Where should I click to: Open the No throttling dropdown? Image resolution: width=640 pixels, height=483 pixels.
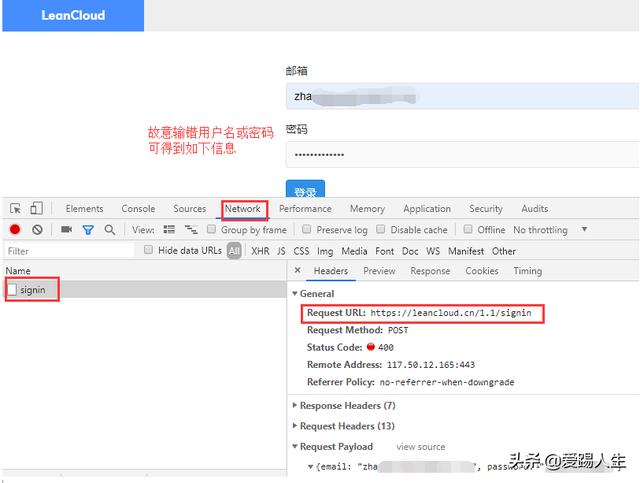pyautogui.click(x=550, y=230)
